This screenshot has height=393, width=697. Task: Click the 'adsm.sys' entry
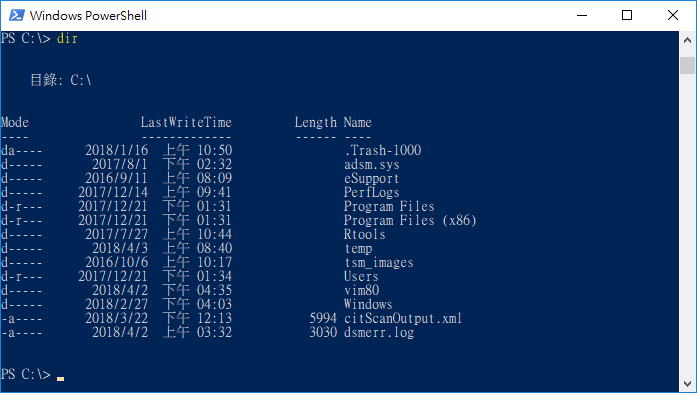[372, 164]
